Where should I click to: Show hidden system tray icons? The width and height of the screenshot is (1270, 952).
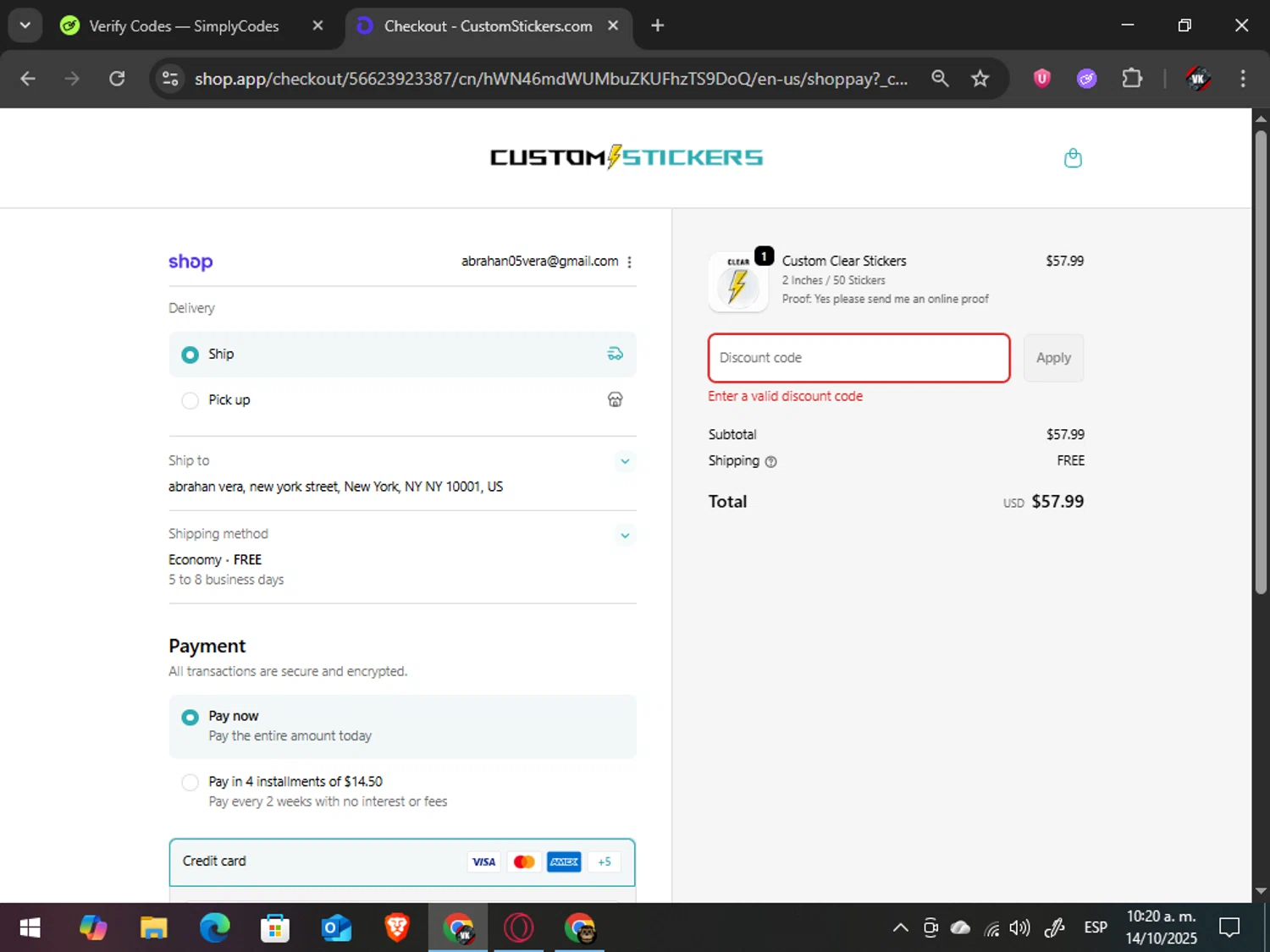(901, 928)
